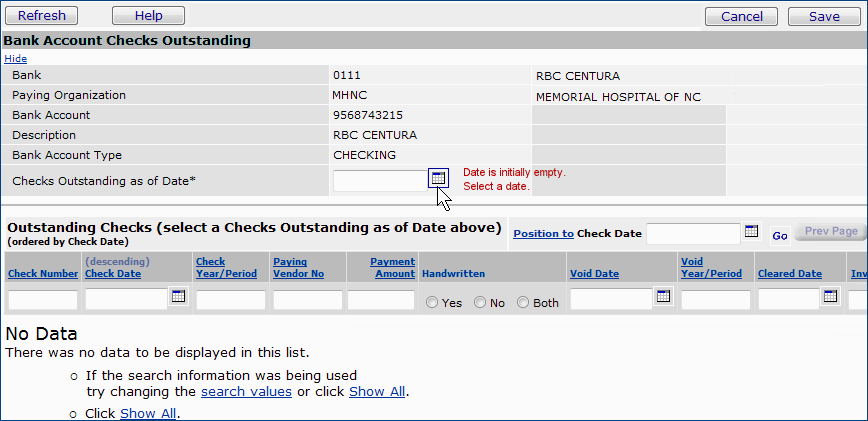Screen dimensions: 868x421
Task: Select No for Handwritten filter
Action: pos(480,302)
